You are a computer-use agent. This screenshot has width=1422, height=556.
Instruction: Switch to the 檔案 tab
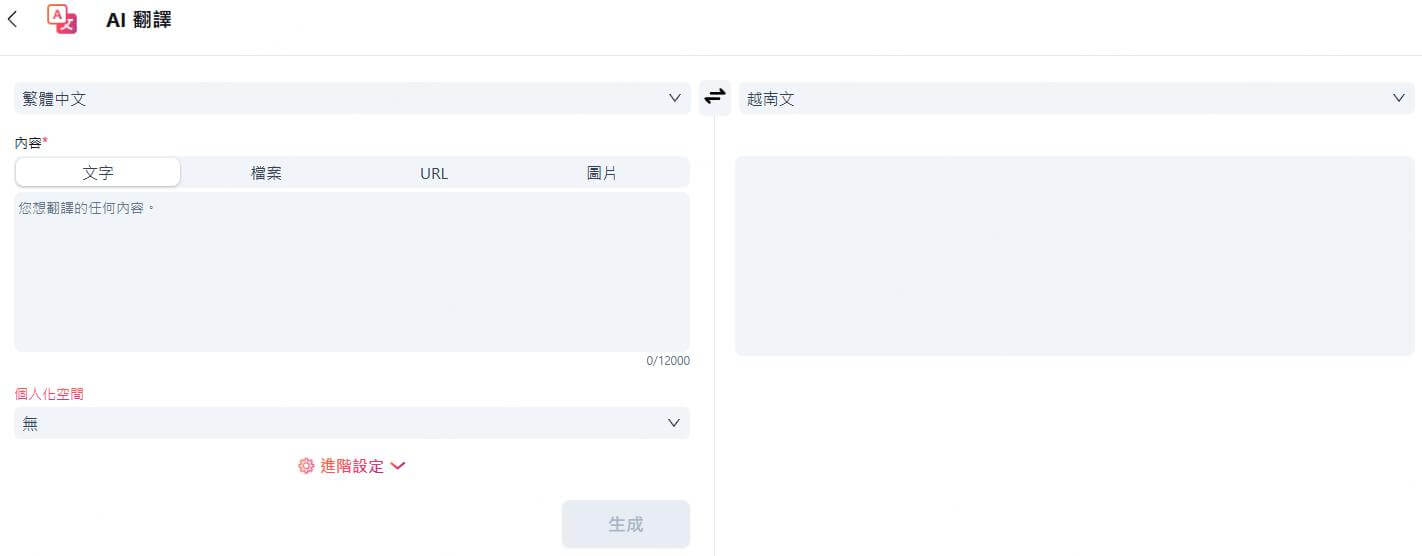tap(266, 173)
